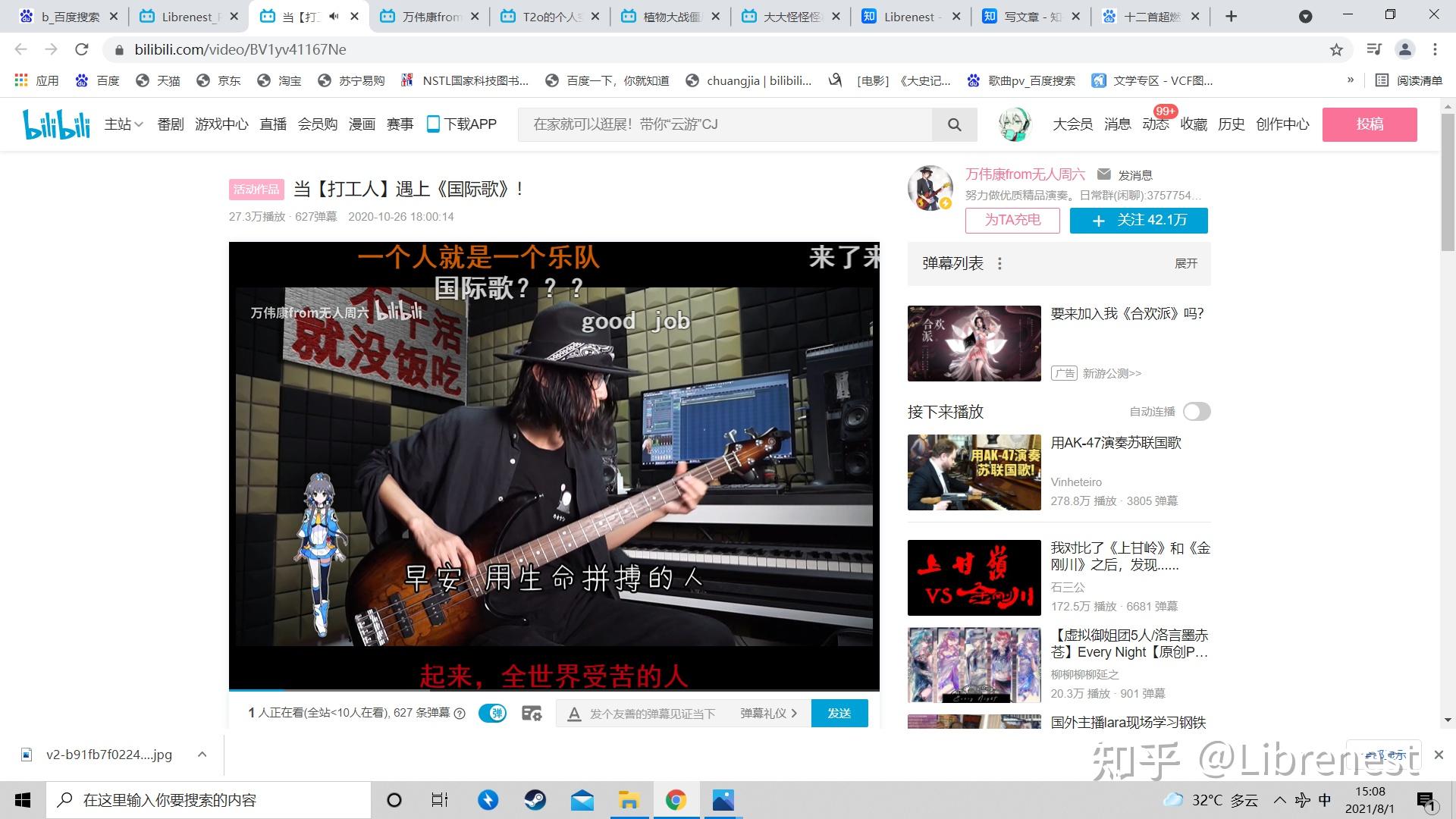Follow uploader with 关注 button
Viewport: 1456px width, 819px height.
tap(1138, 220)
